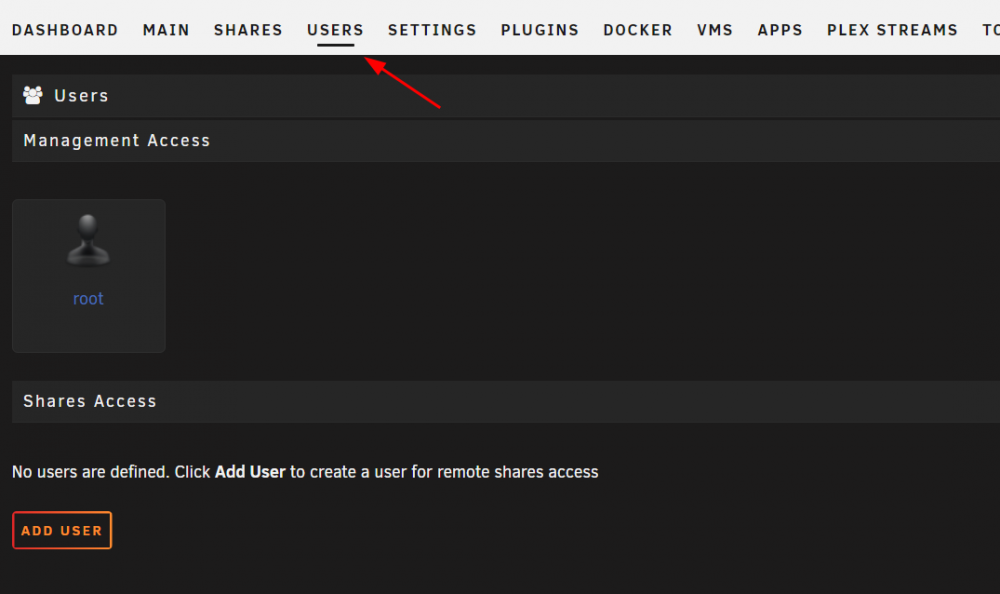Select the Users tab
1000x594 pixels.
(335, 30)
